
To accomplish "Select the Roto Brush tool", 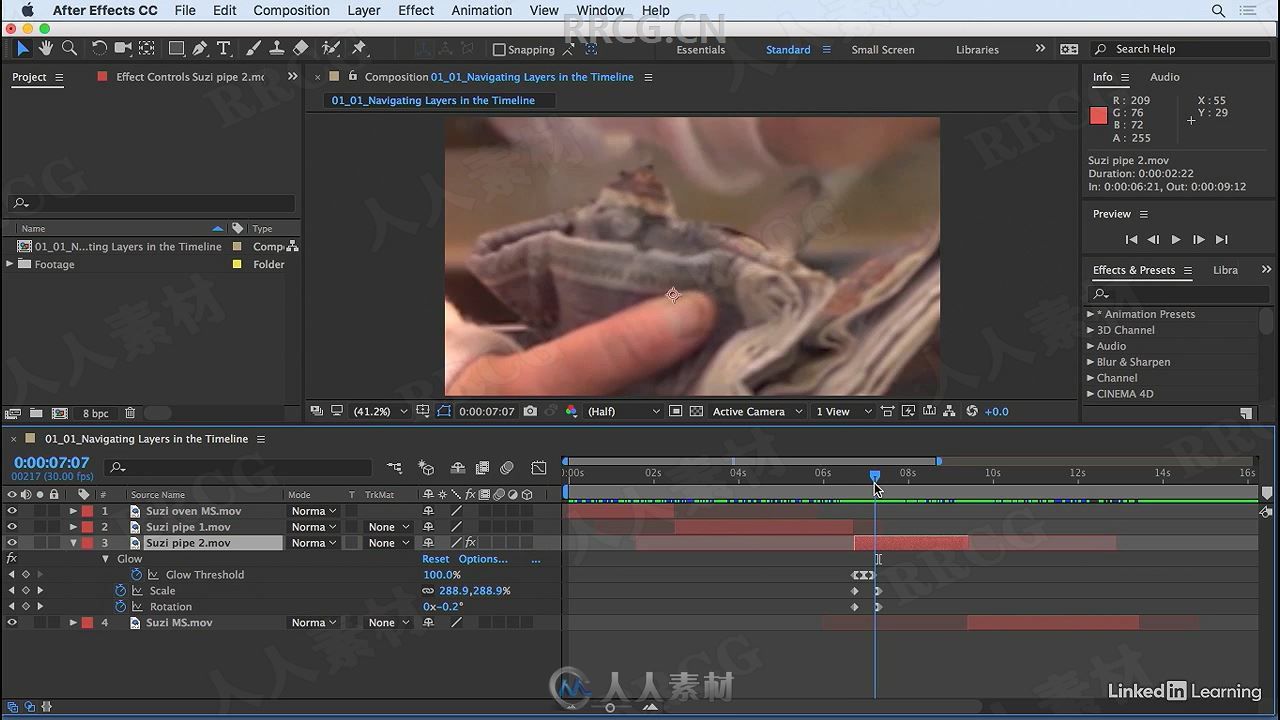I will point(331,48).
